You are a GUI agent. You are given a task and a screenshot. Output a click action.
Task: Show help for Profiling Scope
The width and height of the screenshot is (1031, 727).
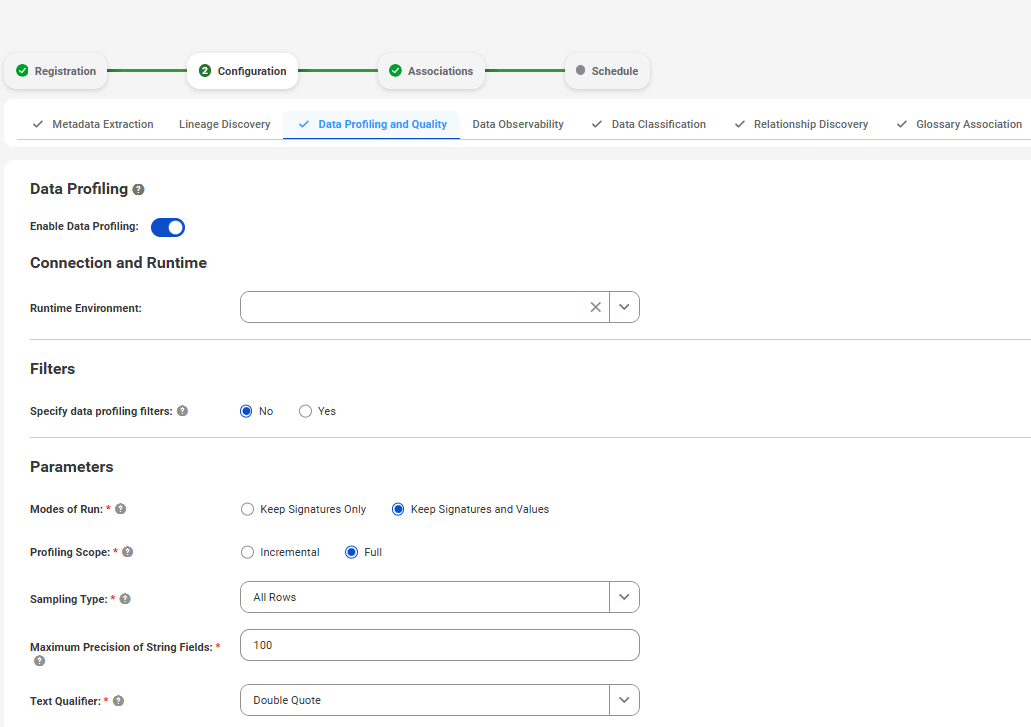(x=128, y=551)
